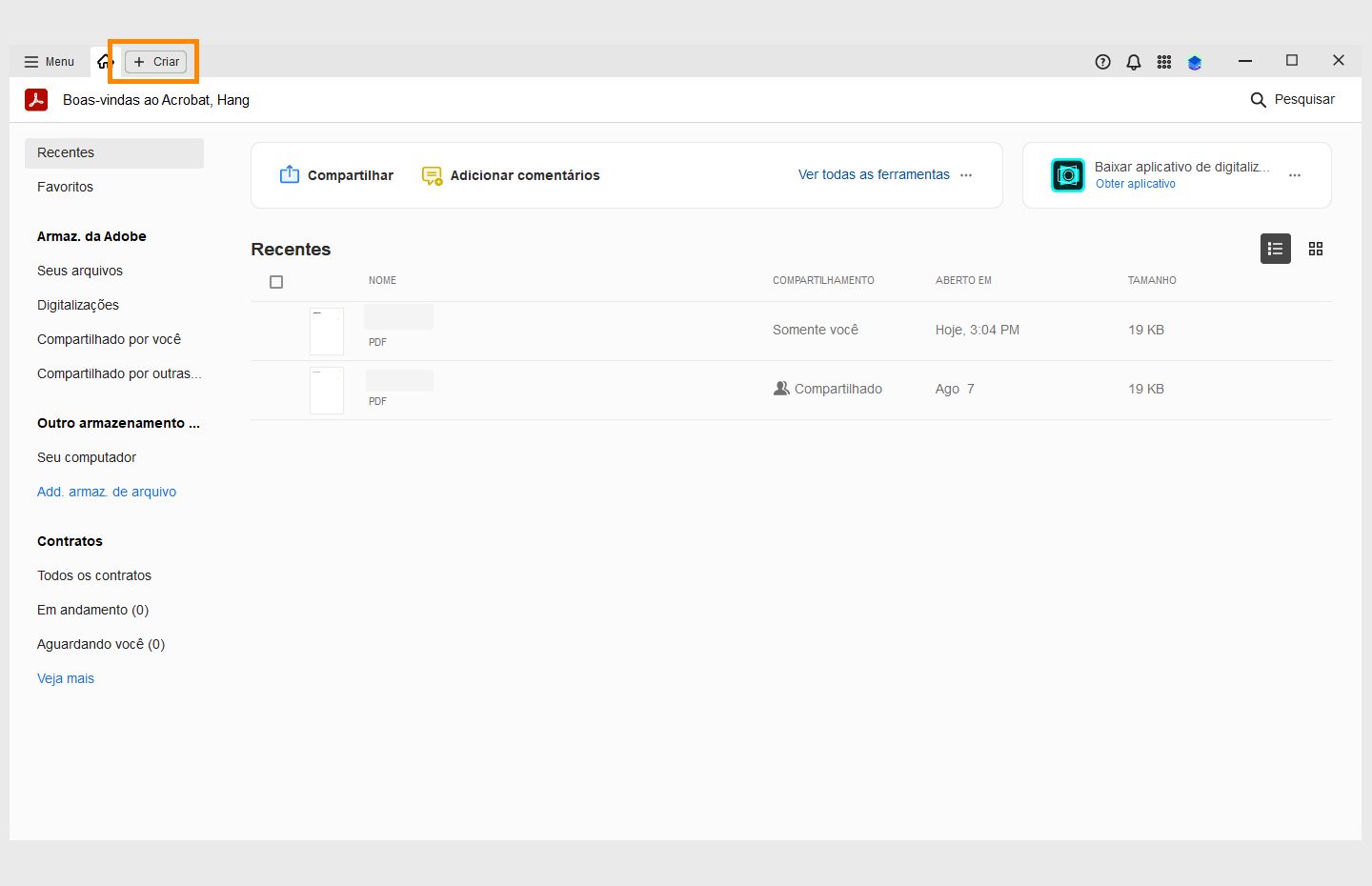Click the Adicionar comentários tool
The image size is (1372, 886).
click(511, 175)
